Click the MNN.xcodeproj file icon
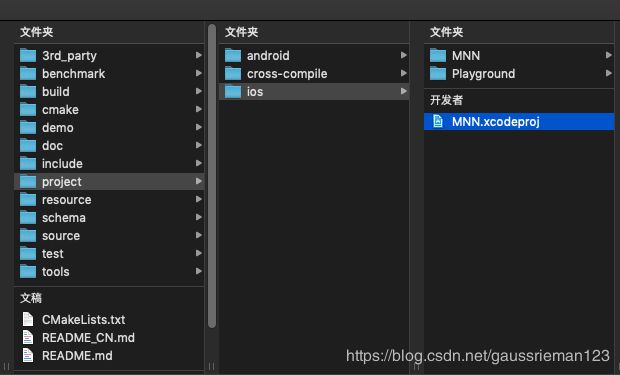This screenshot has height=375, width=620. [438, 121]
